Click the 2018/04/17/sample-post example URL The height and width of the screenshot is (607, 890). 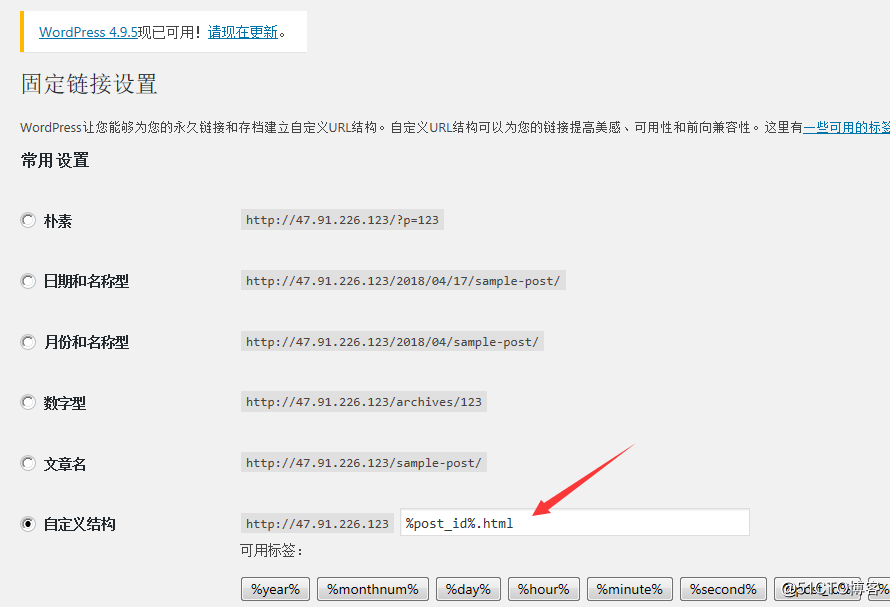[403, 281]
